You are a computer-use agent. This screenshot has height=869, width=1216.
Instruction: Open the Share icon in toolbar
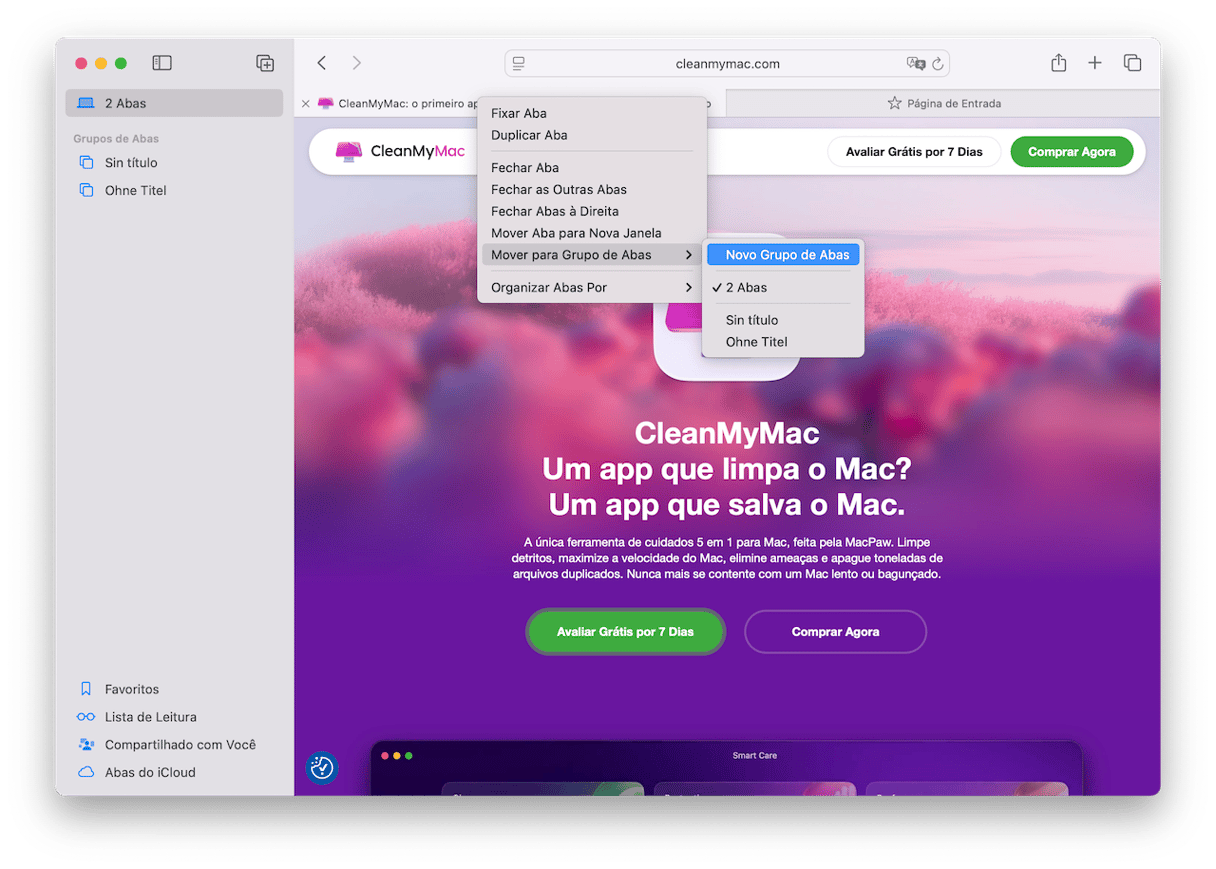pos(1059,63)
